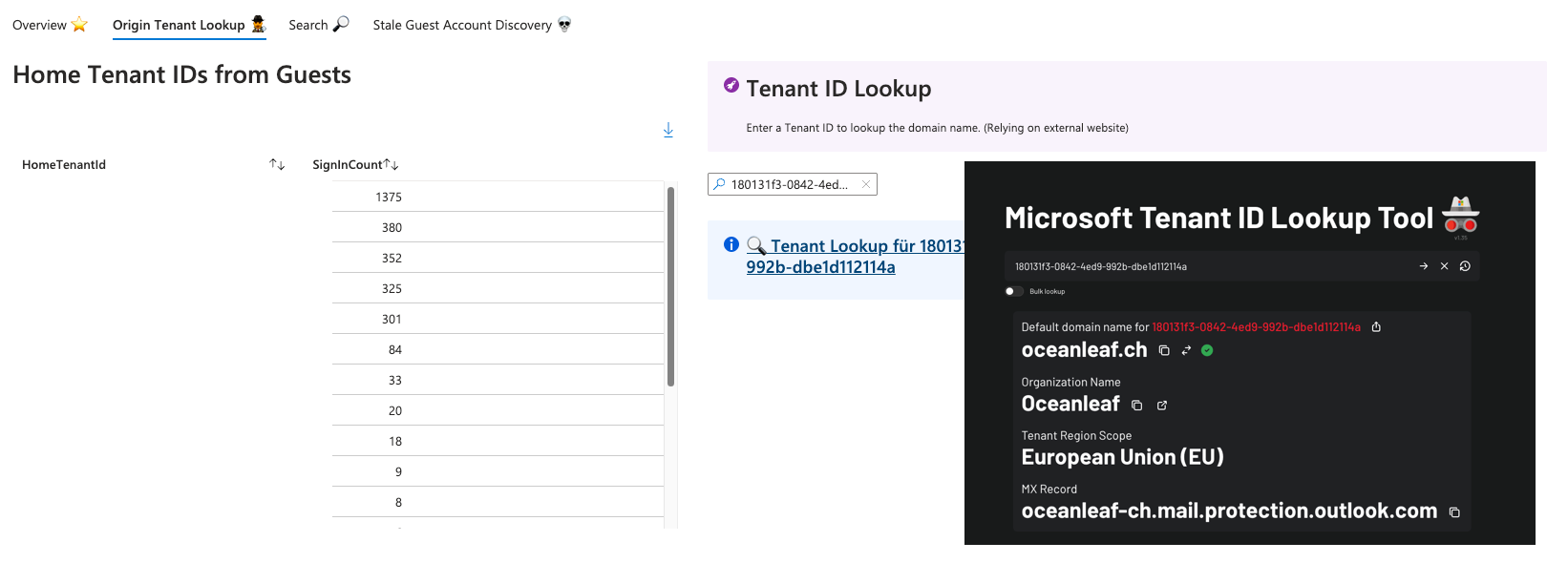
Task: Click the Lookup Tool spy hat logo
Action: (x=1461, y=215)
